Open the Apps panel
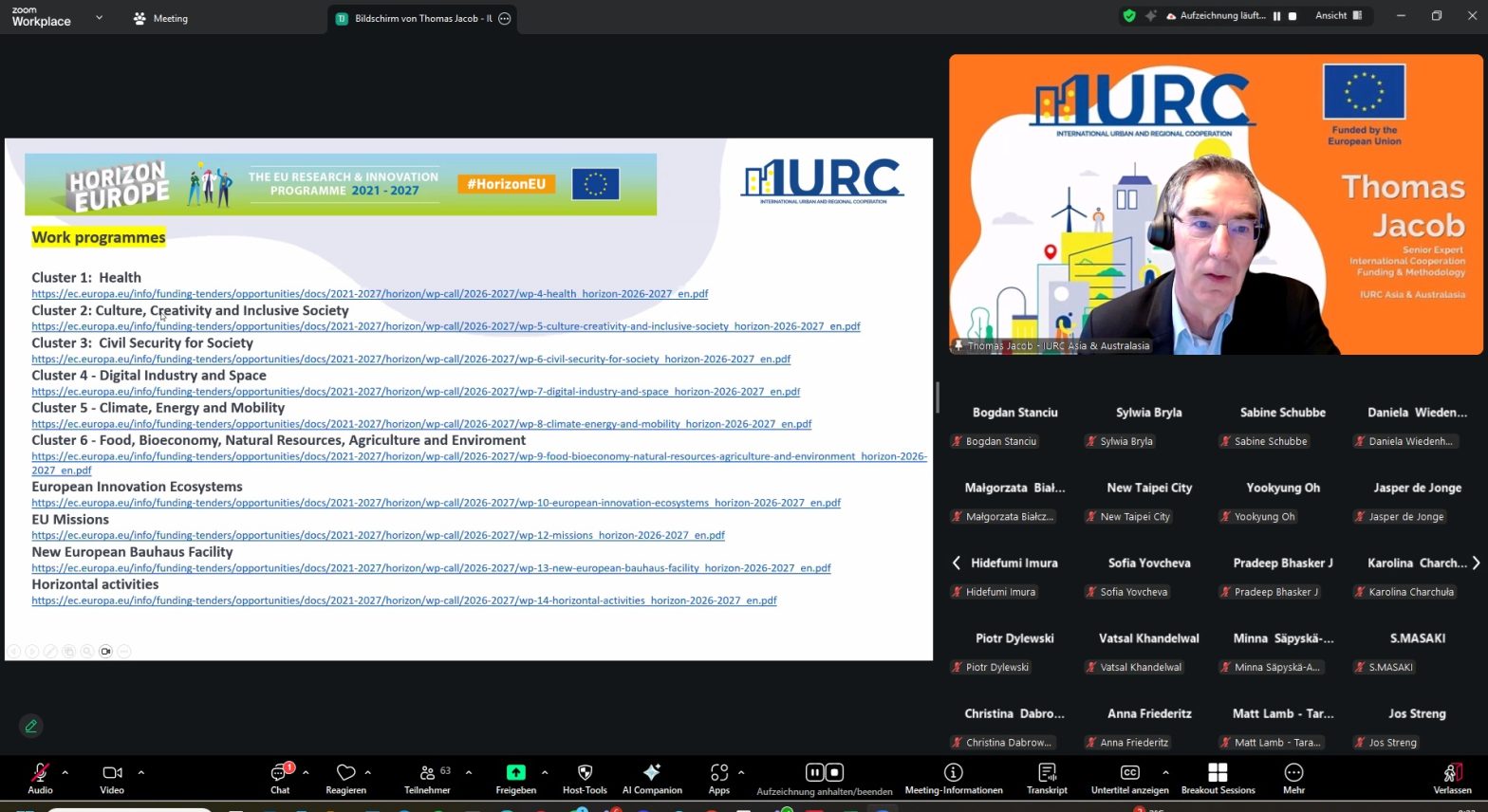 tap(719, 778)
